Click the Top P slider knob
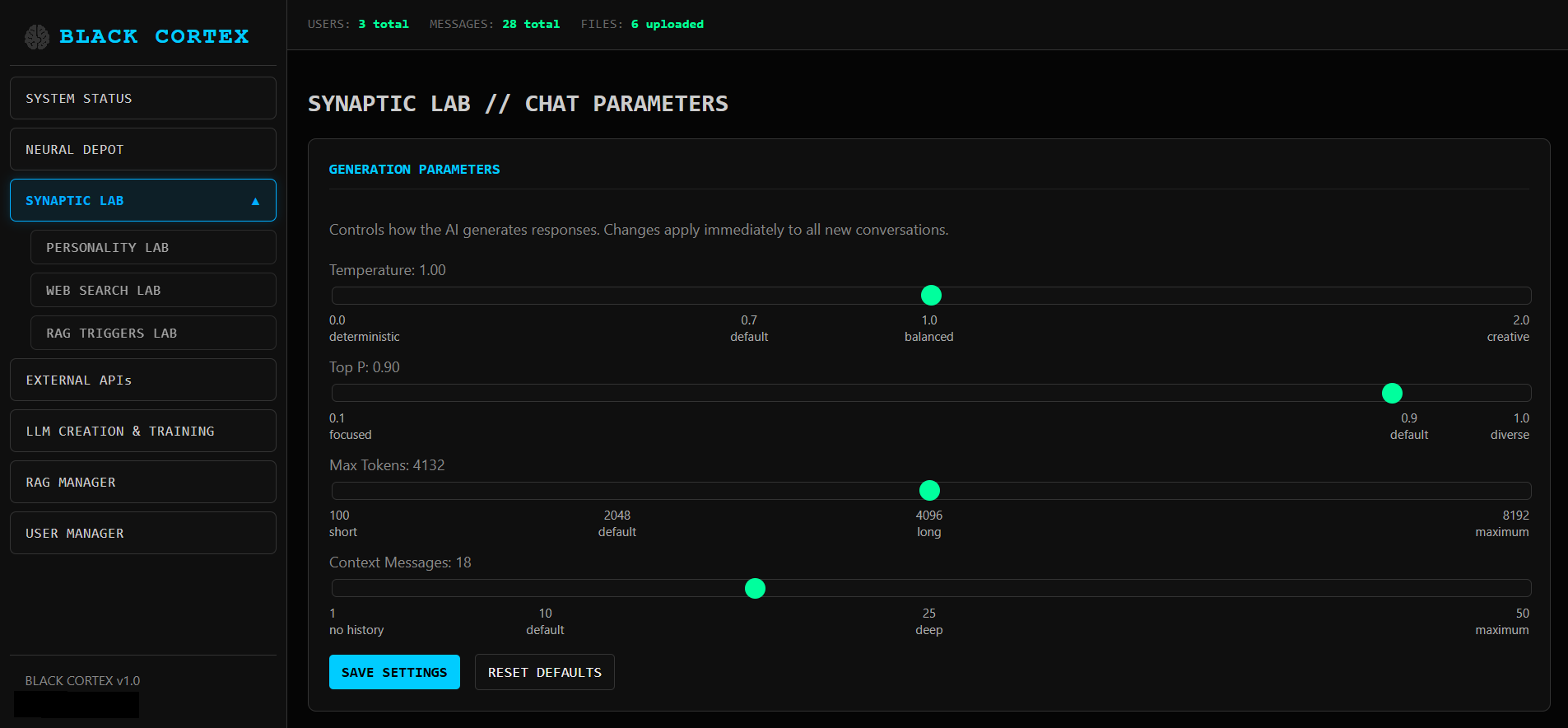Screen dimensions: 1568x728 click(1392, 394)
